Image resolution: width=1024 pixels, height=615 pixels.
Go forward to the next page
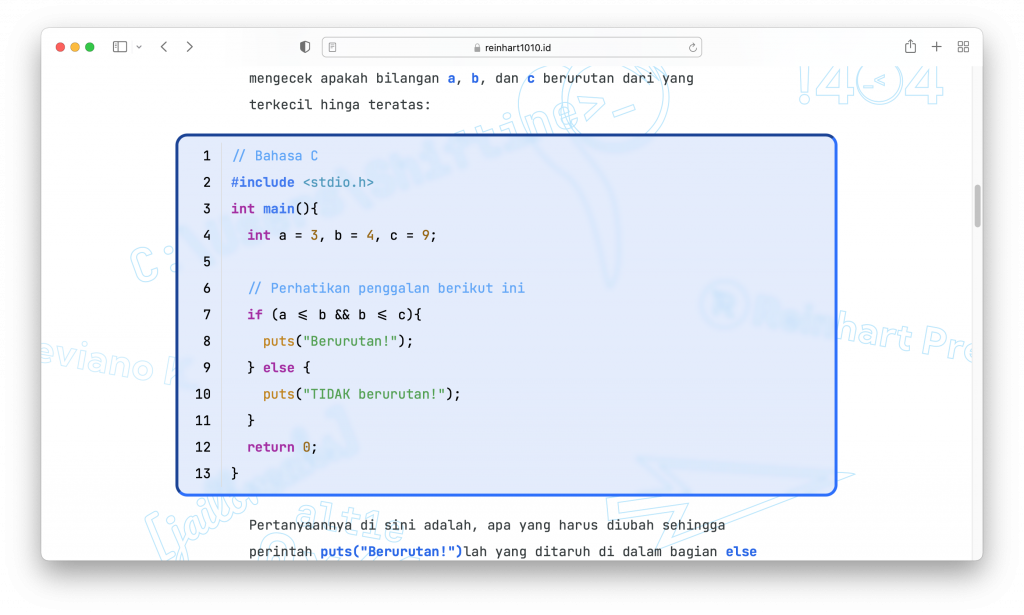tap(190, 47)
